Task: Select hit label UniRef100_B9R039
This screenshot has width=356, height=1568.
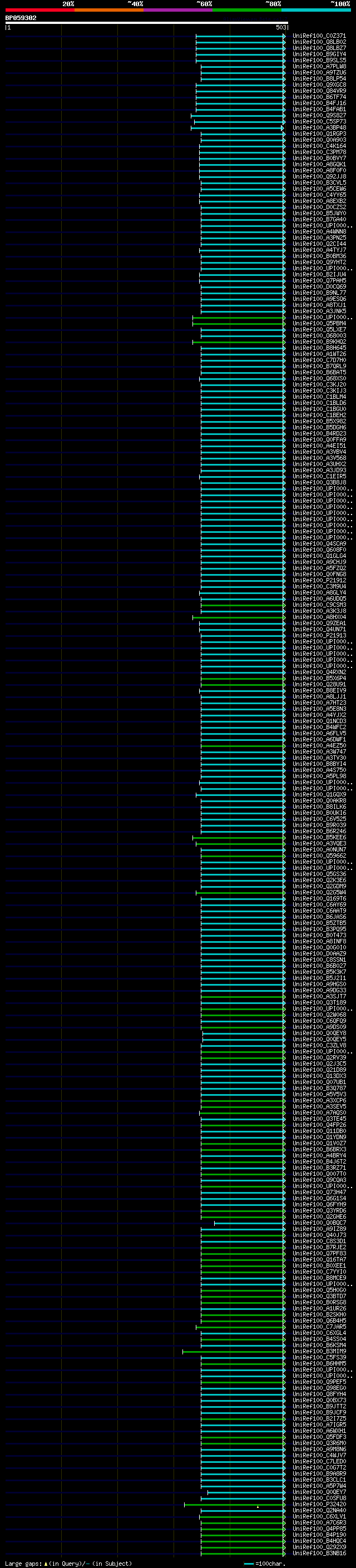Action: [319, 825]
